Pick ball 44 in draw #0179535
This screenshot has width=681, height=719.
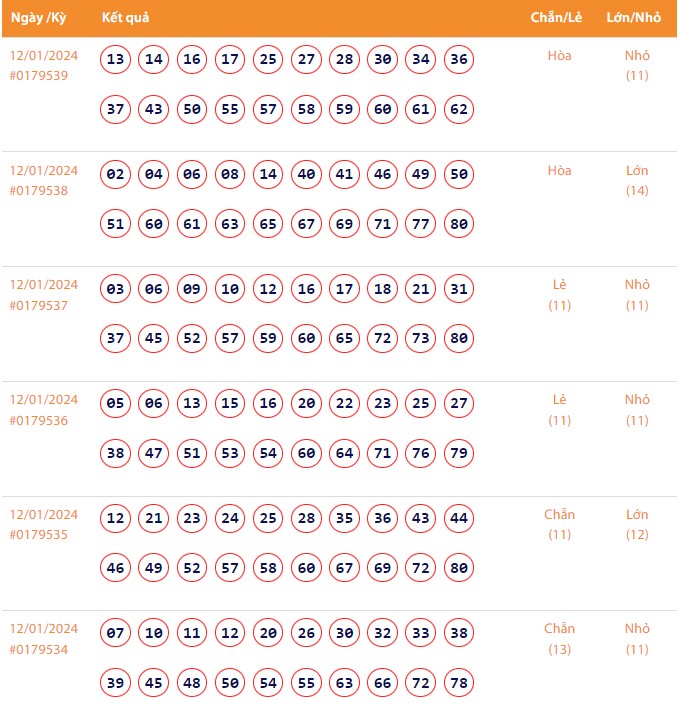pos(459,519)
